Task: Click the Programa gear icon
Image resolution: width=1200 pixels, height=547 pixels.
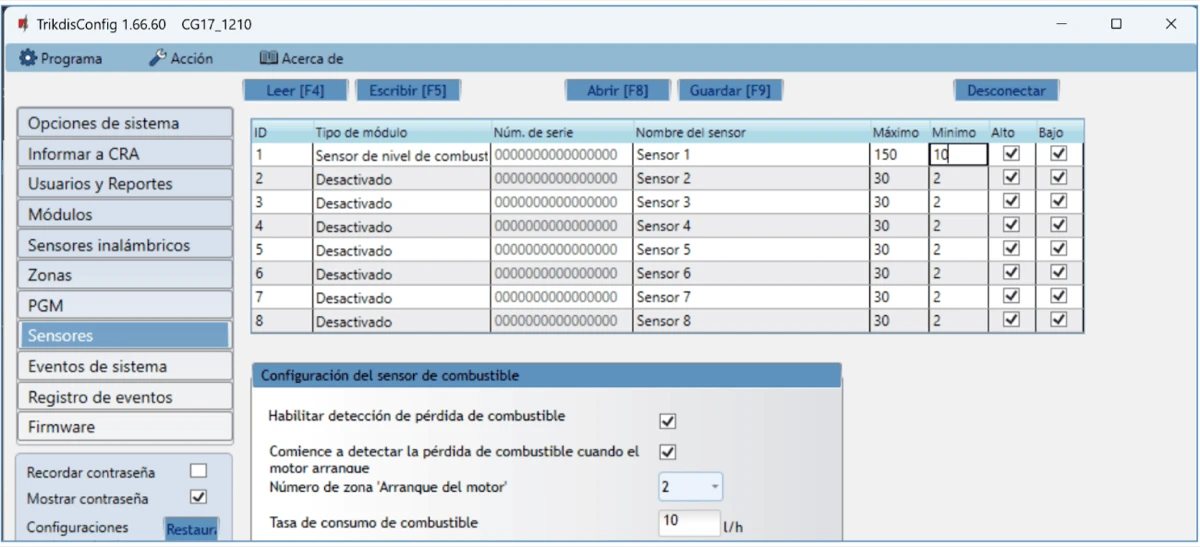Action: pyautogui.click(x=28, y=59)
